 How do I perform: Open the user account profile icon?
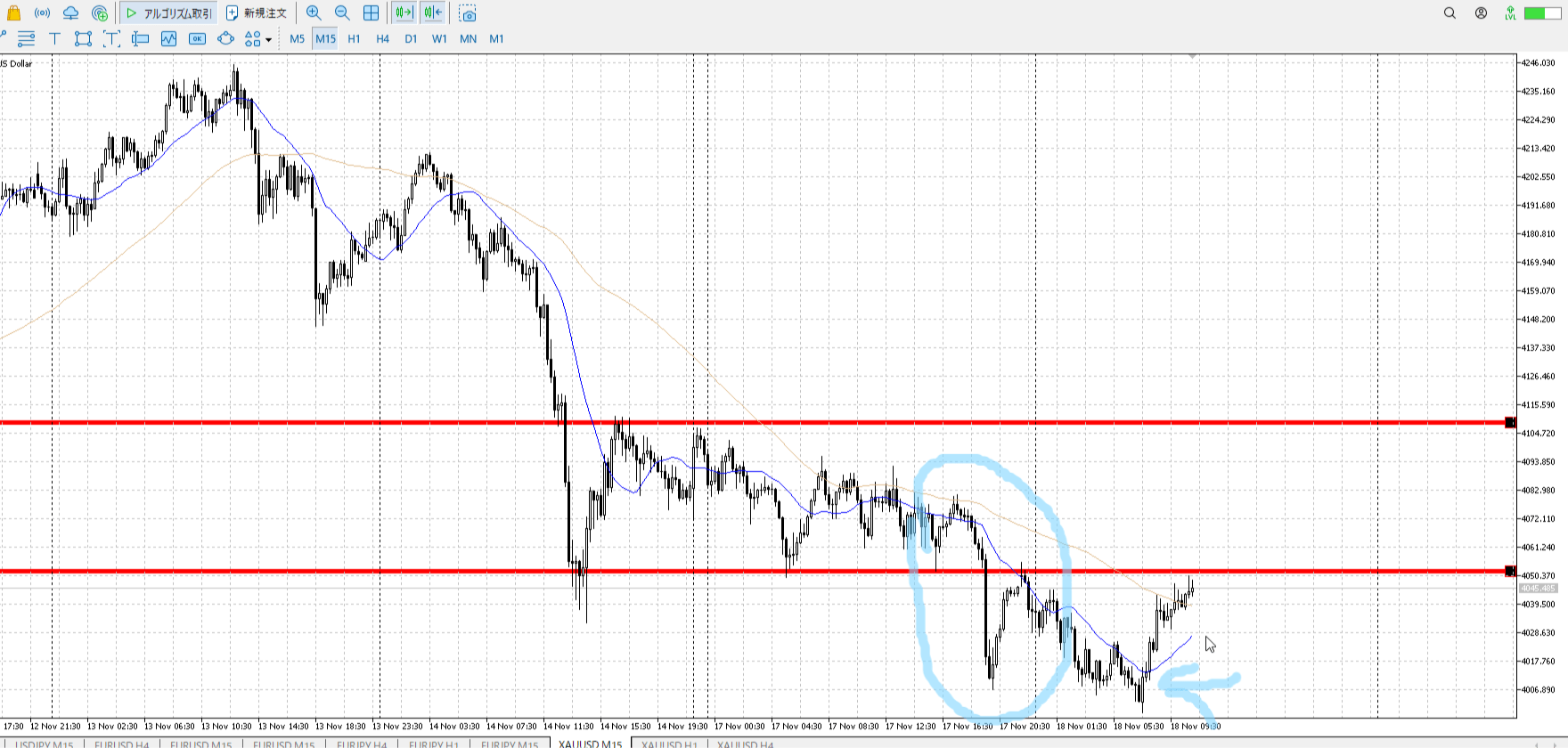[x=1481, y=13]
